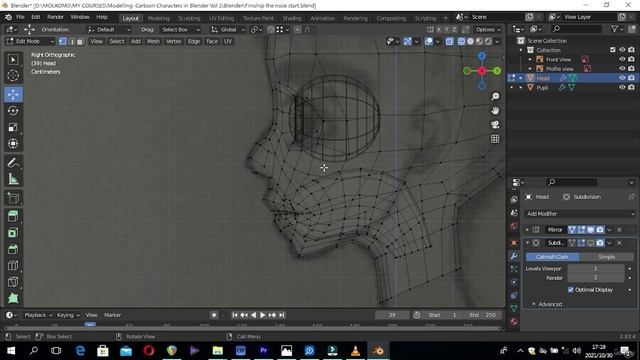Hide the Front View in viewport
The image size is (640, 360).
pos(622,59)
